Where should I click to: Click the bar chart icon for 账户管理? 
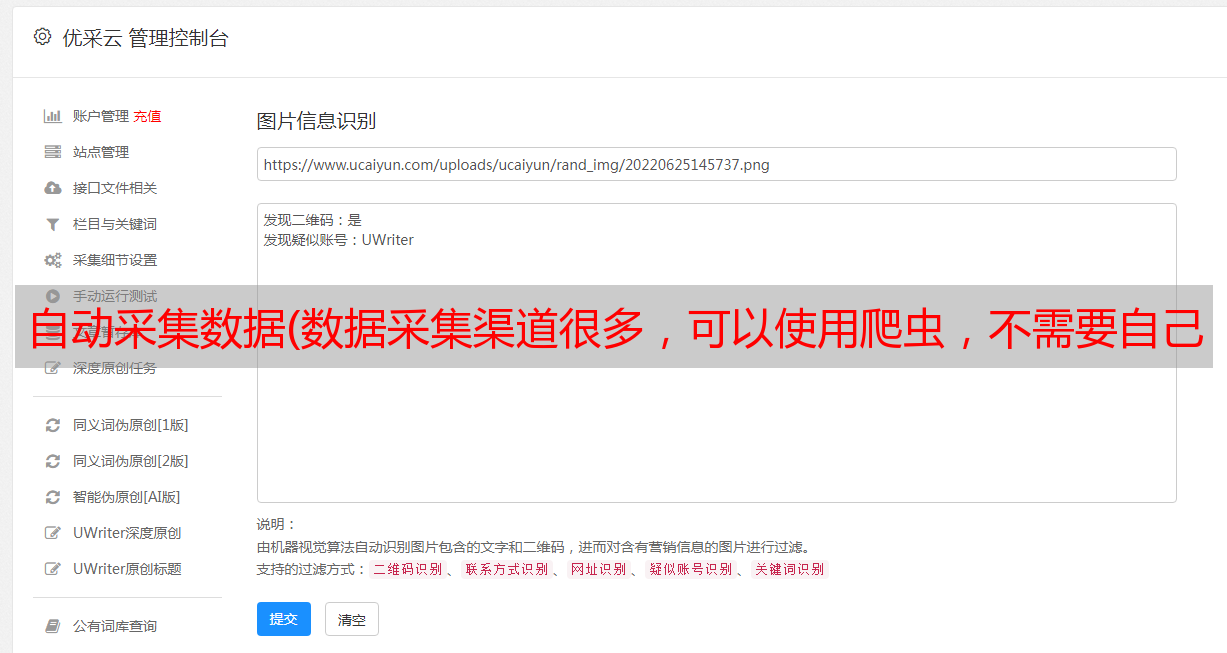[53, 116]
